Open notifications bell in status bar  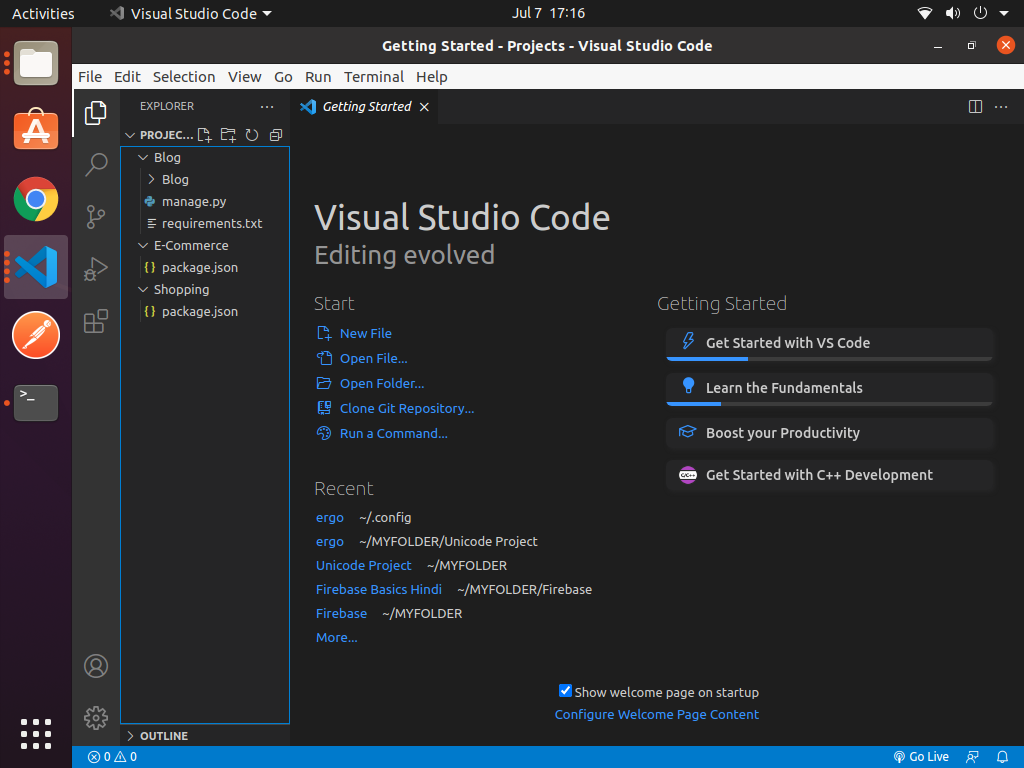1002,757
